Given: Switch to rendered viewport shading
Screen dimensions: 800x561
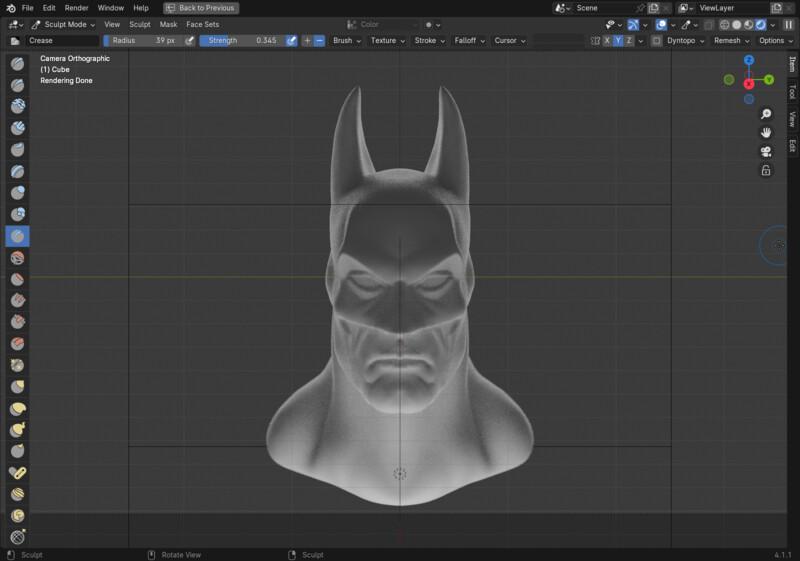Looking at the screenshot, I should pyautogui.click(x=761, y=24).
